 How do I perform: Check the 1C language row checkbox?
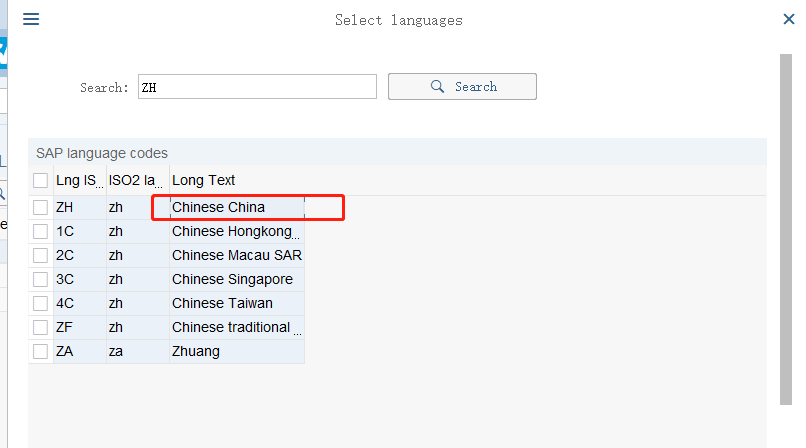tap(40, 231)
